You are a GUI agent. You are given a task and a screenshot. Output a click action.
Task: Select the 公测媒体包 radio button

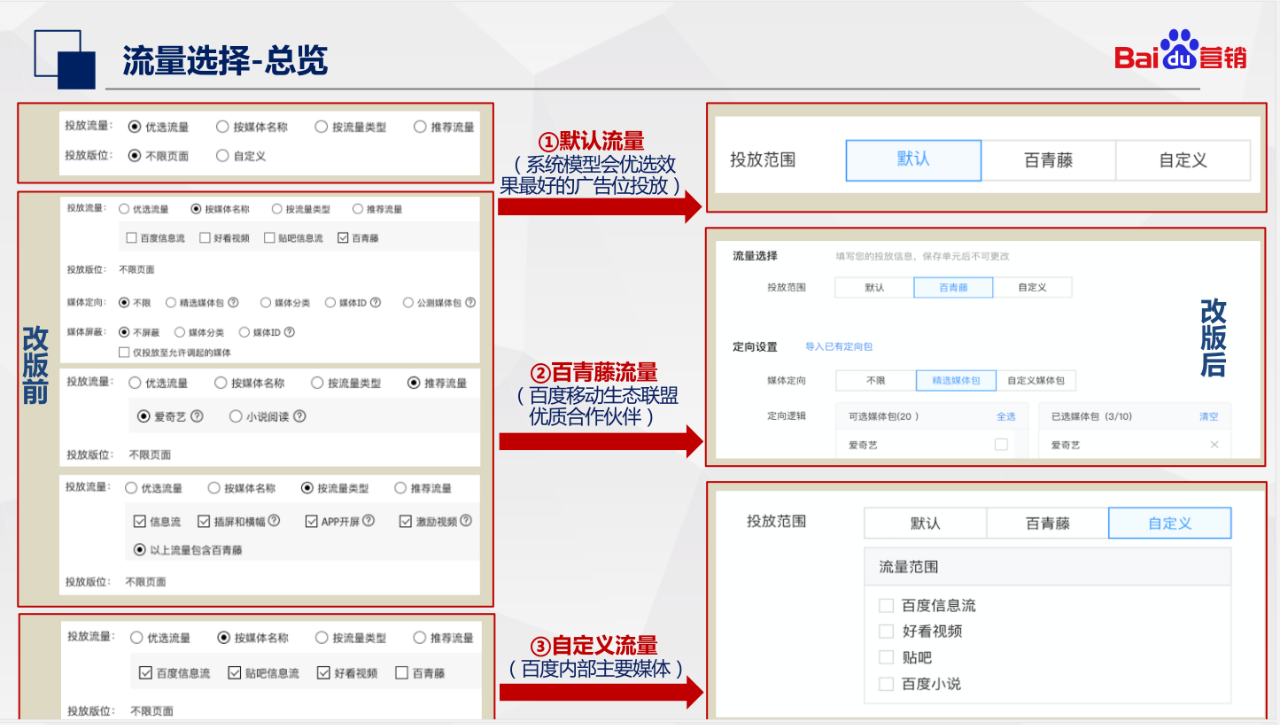coord(408,302)
